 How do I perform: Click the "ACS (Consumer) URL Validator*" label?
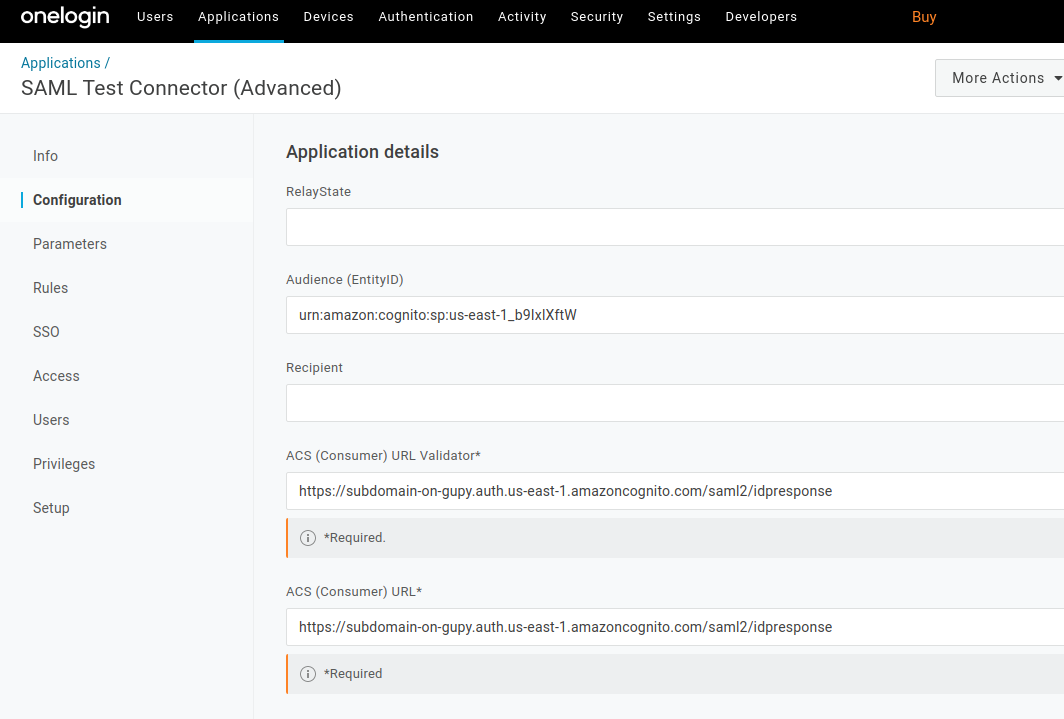point(383,456)
